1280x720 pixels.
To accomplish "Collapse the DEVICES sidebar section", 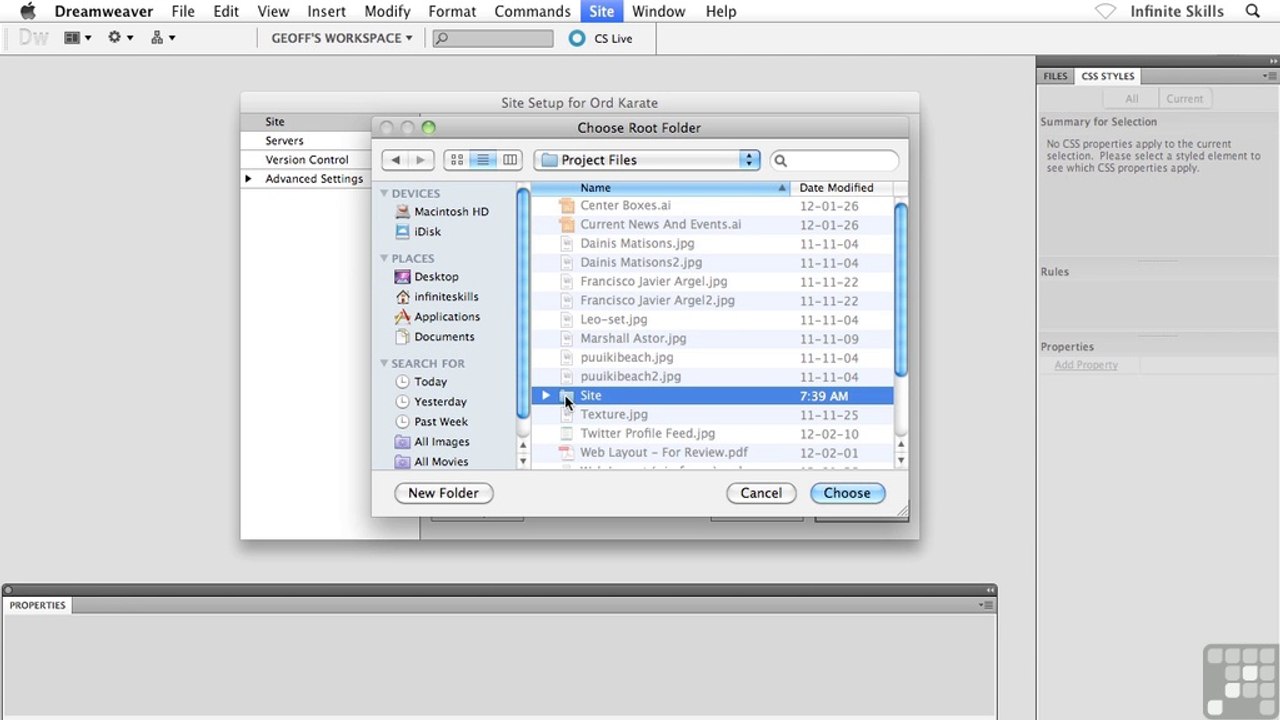I will coord(384,194).
